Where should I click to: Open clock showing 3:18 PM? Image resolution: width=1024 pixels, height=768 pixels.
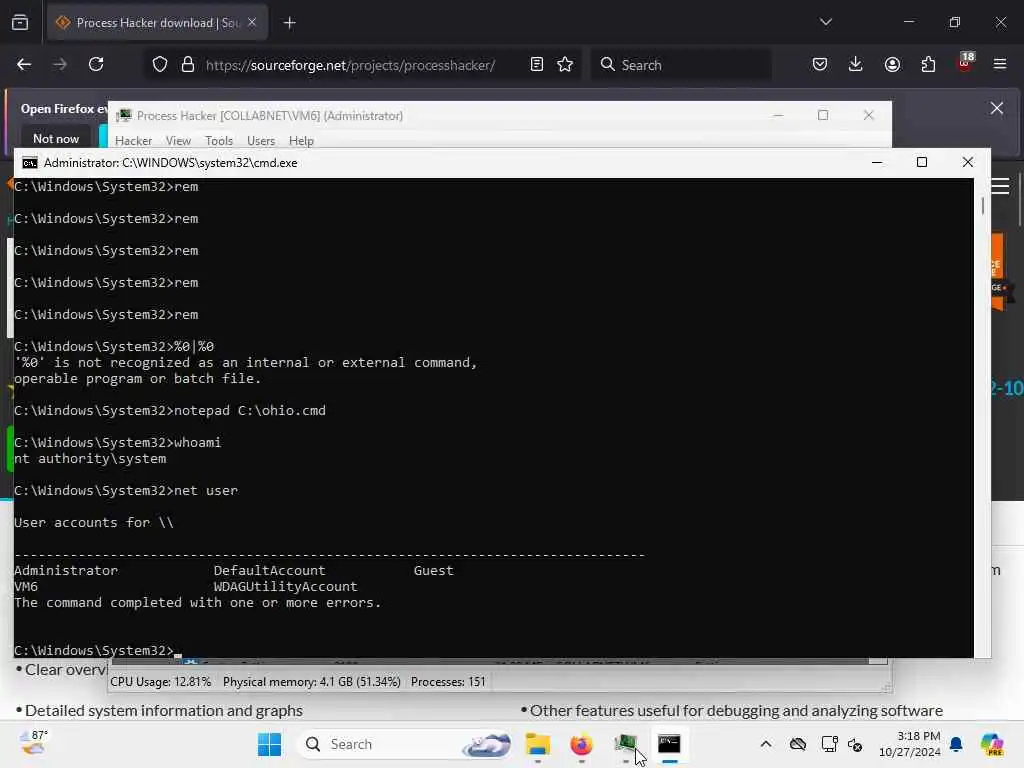[909, 744]
